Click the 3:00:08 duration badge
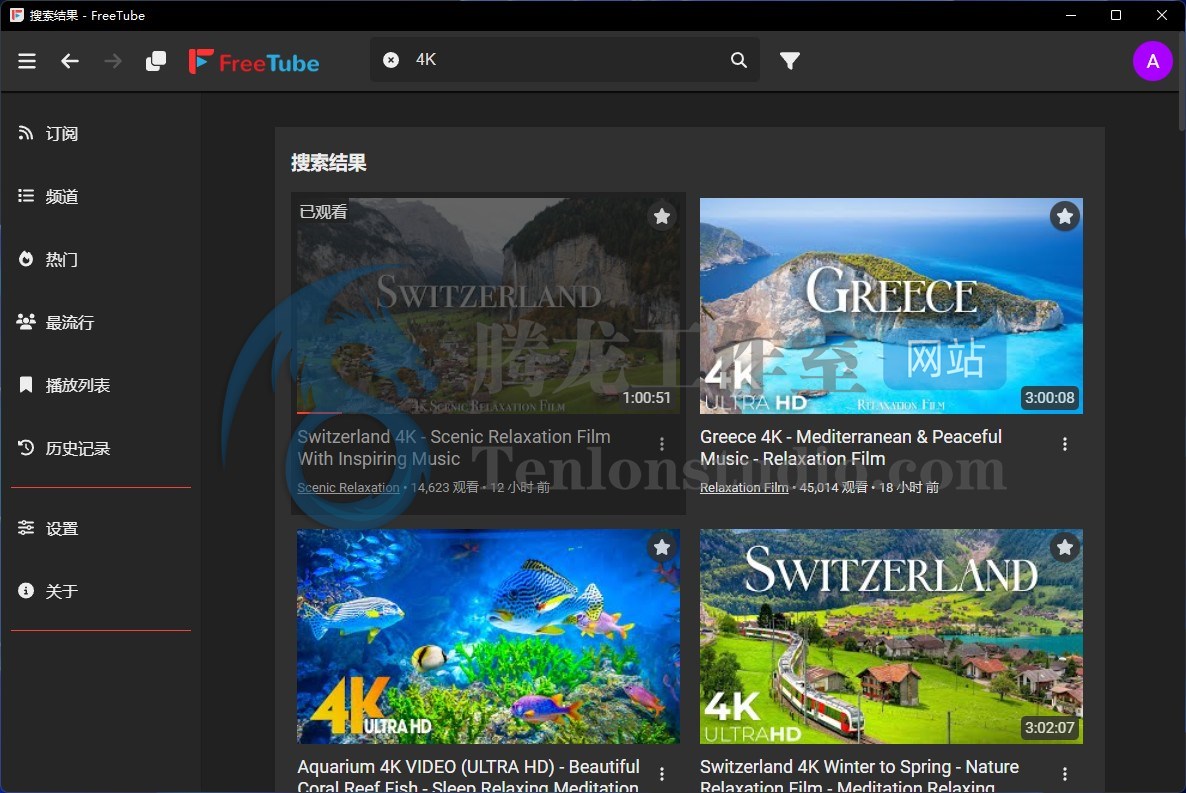The image size is (1186, 793). (x=1049, y=398)
